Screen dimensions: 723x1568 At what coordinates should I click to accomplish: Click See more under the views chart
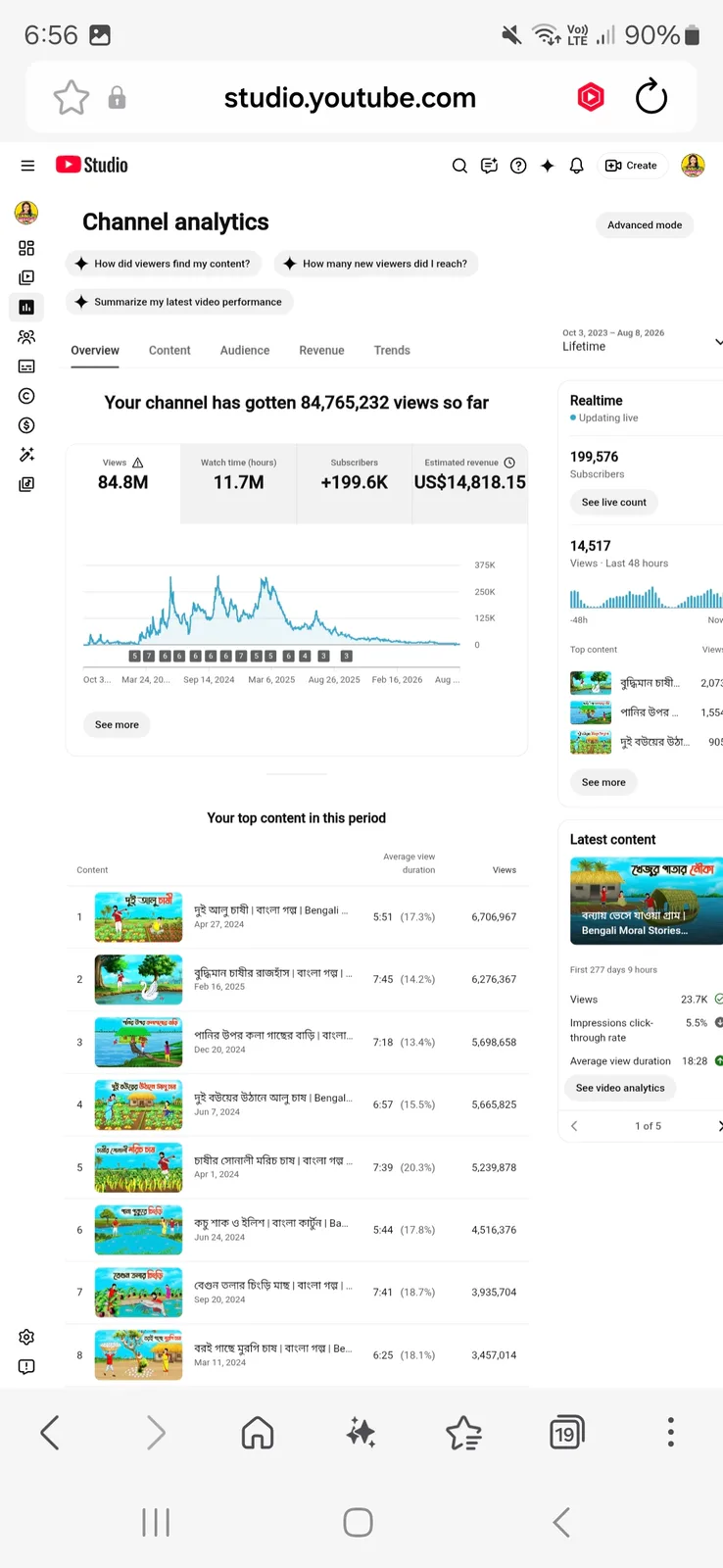tap(117, 724)
